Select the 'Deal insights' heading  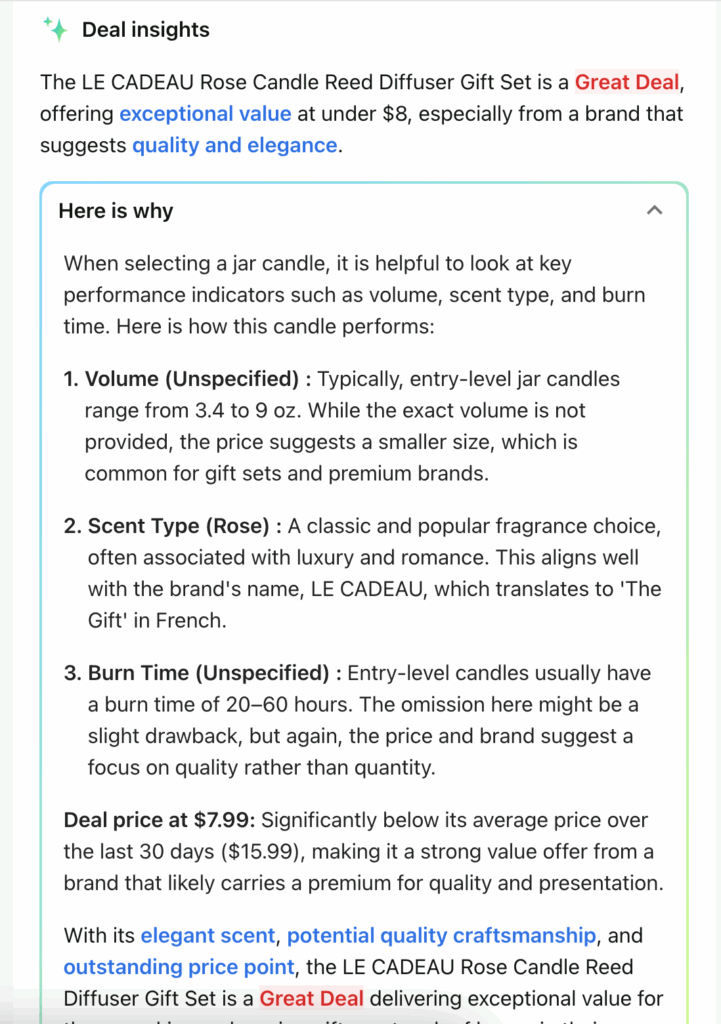point(146,30)
